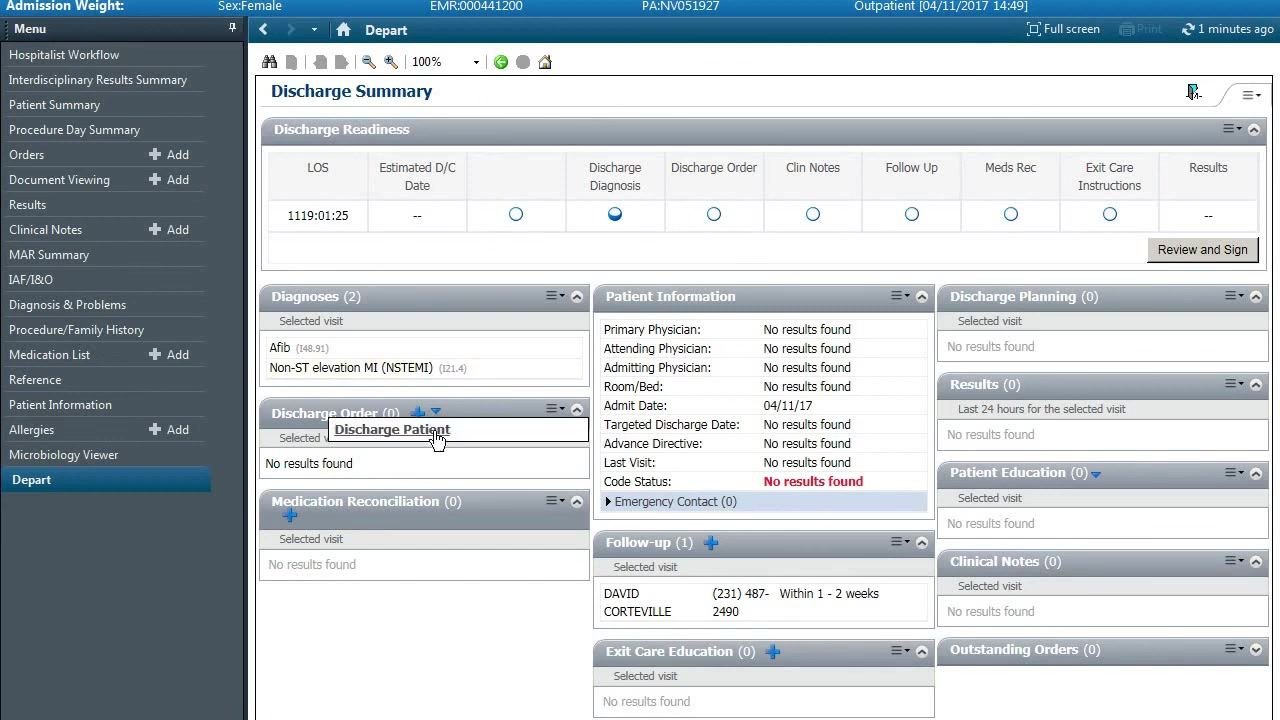Open Diagnosis & Problems menu item

68,305
